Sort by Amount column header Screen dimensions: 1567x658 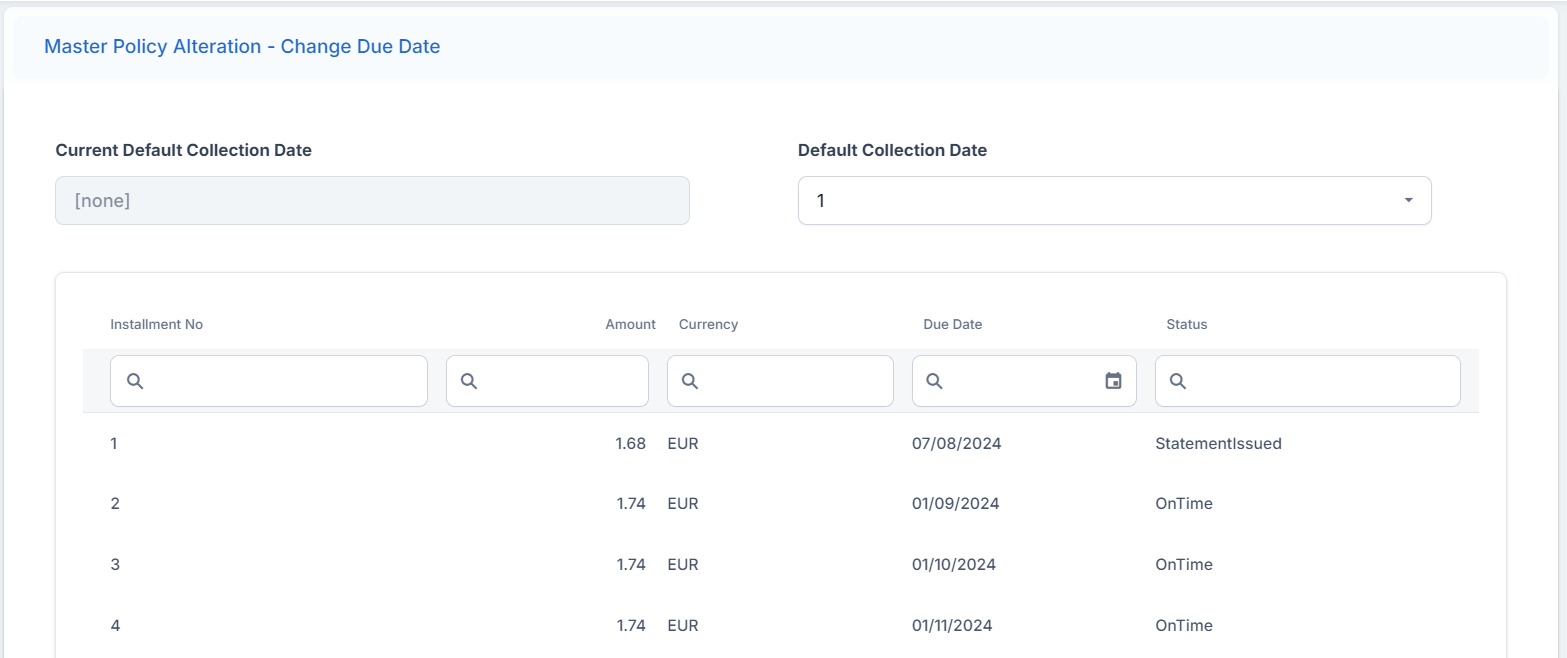pyautogui.click(x=630, y=324)
